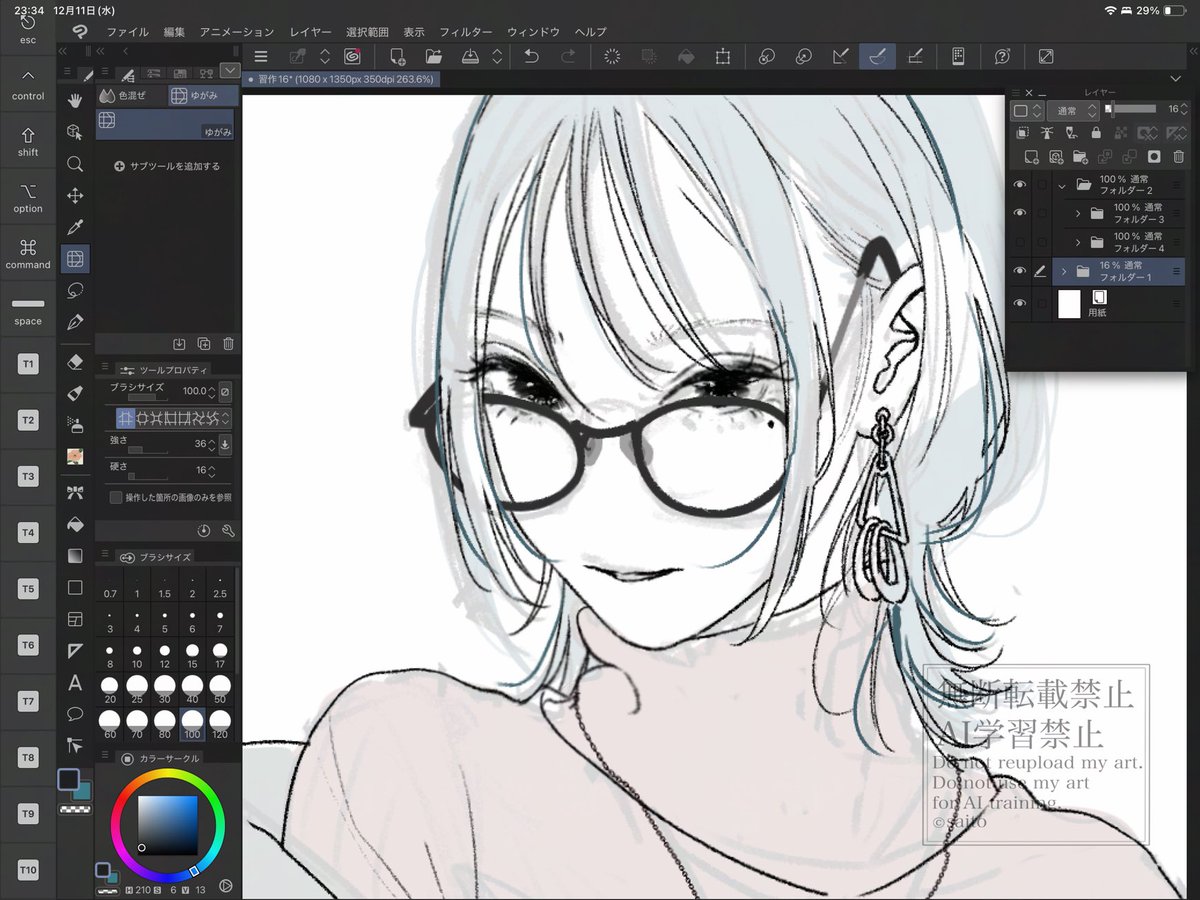Click New raster layer icon
1200x900 pixels.
click(1031, 156)
